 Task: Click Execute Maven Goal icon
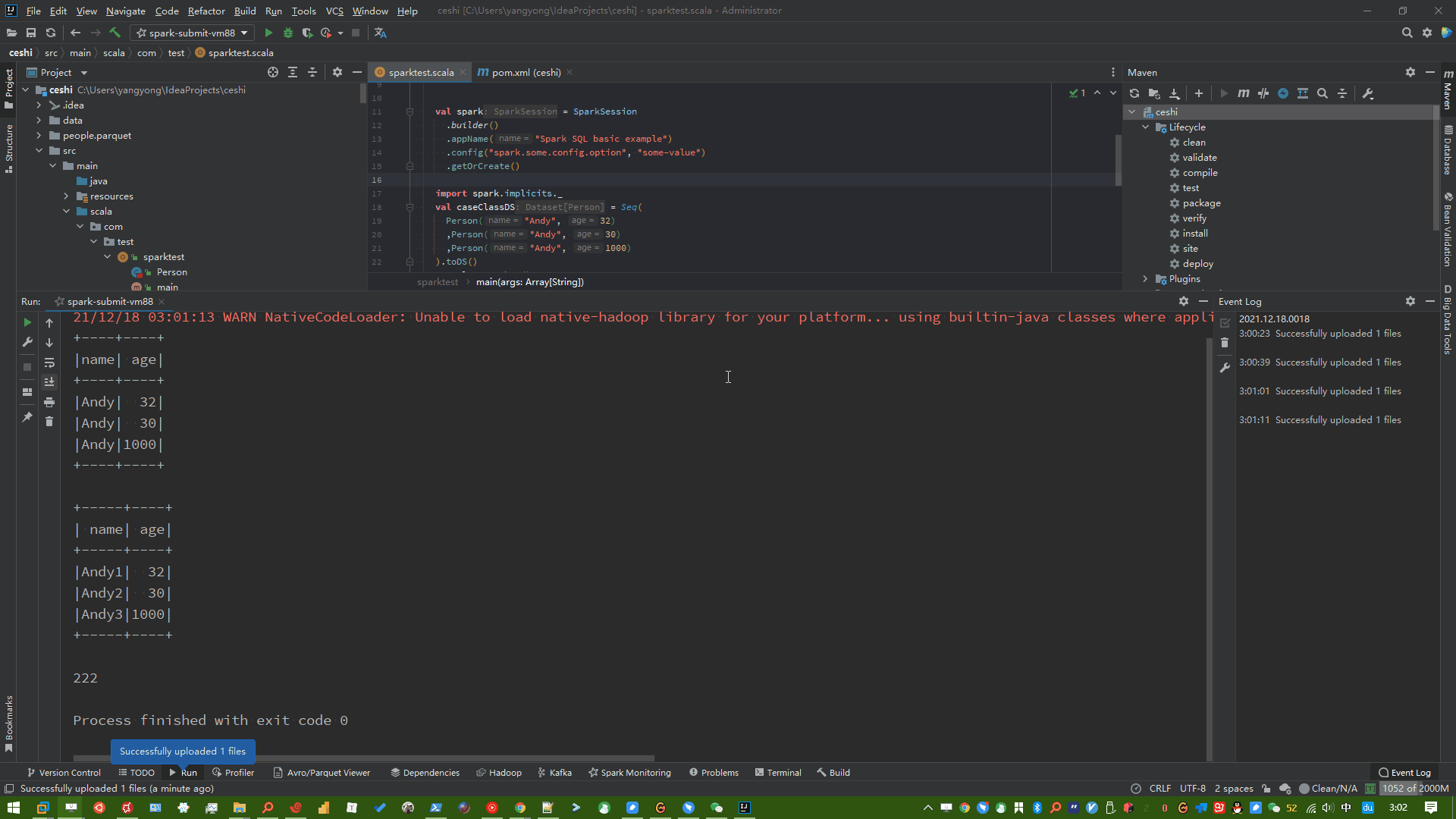pos(1244,93)
